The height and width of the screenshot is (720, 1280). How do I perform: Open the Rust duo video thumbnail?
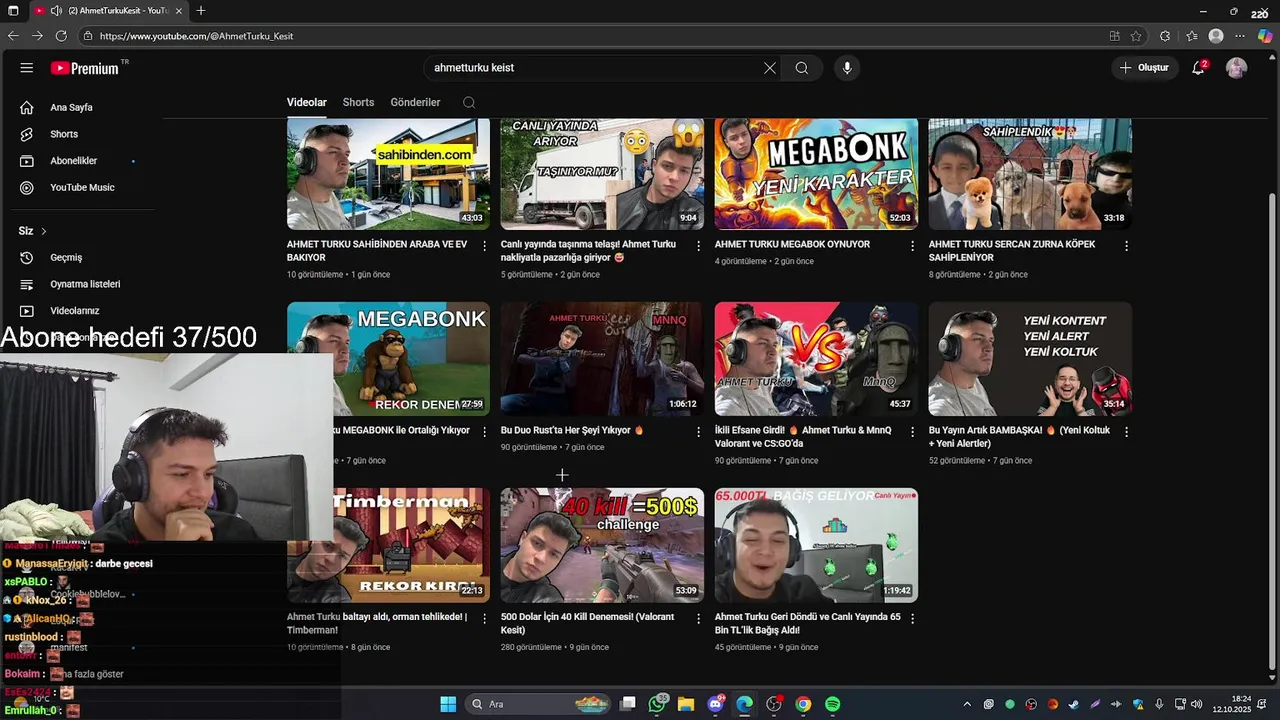click(602, 359)
